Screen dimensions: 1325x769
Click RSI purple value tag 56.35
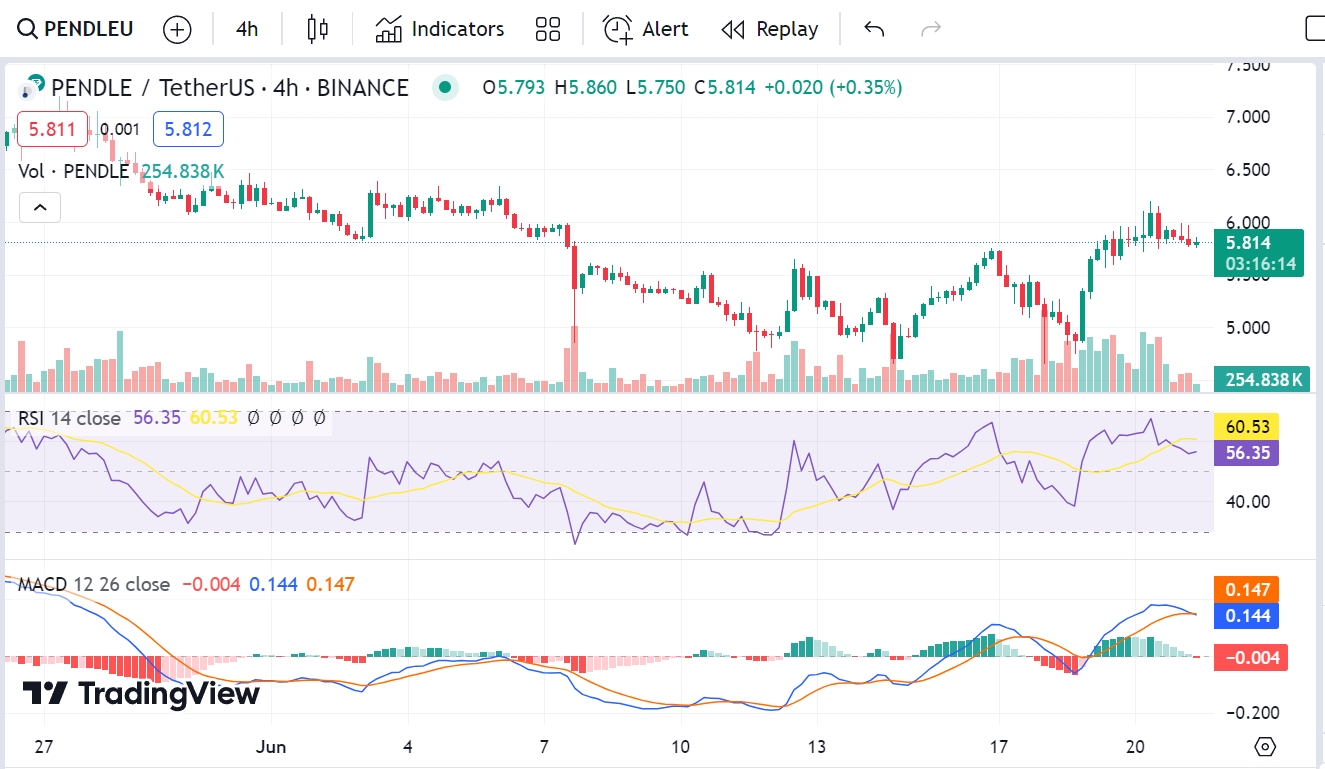tap(1245, 453)
